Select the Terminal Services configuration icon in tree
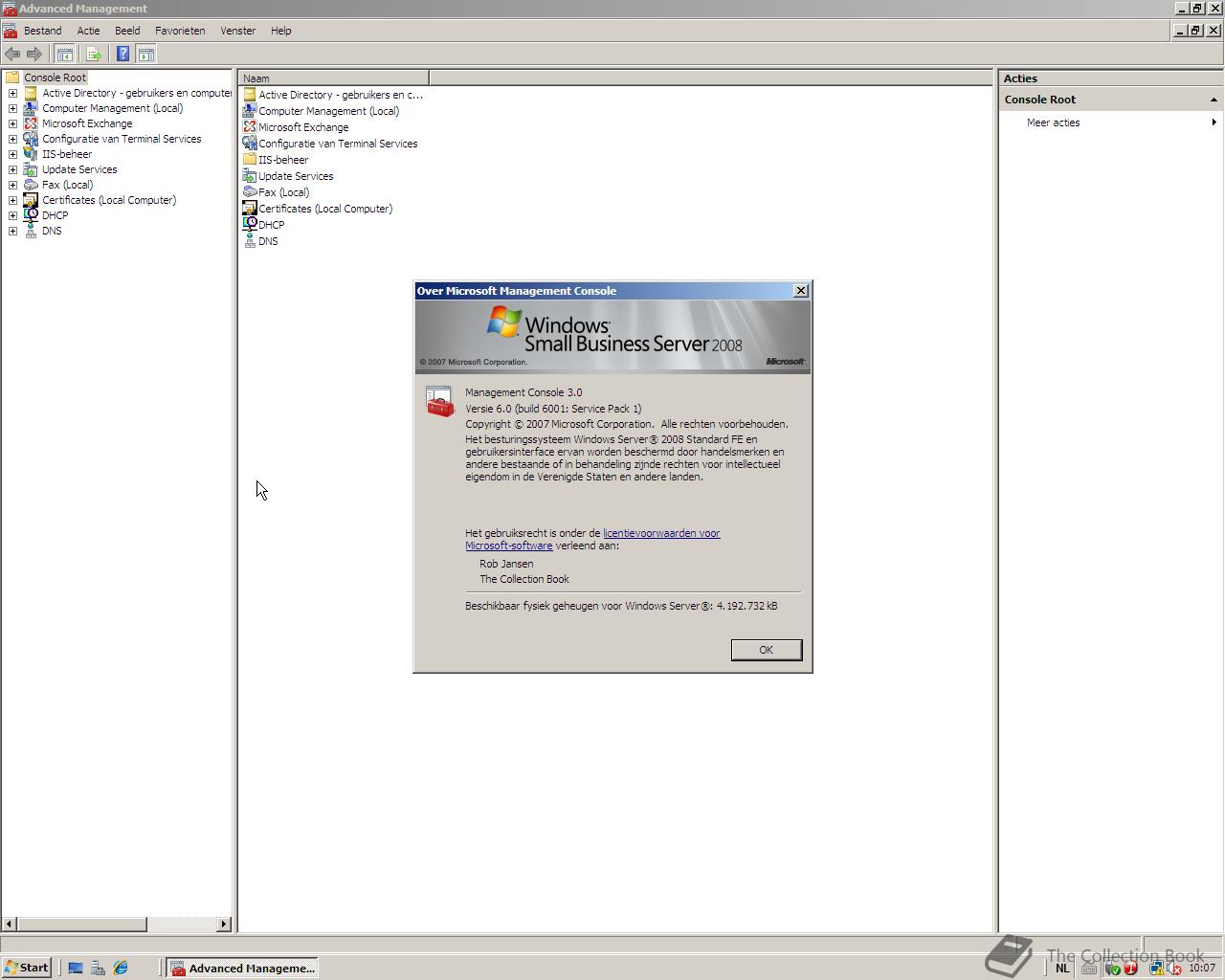This screenshot has width=1225, height=980. tap(31, 139)
